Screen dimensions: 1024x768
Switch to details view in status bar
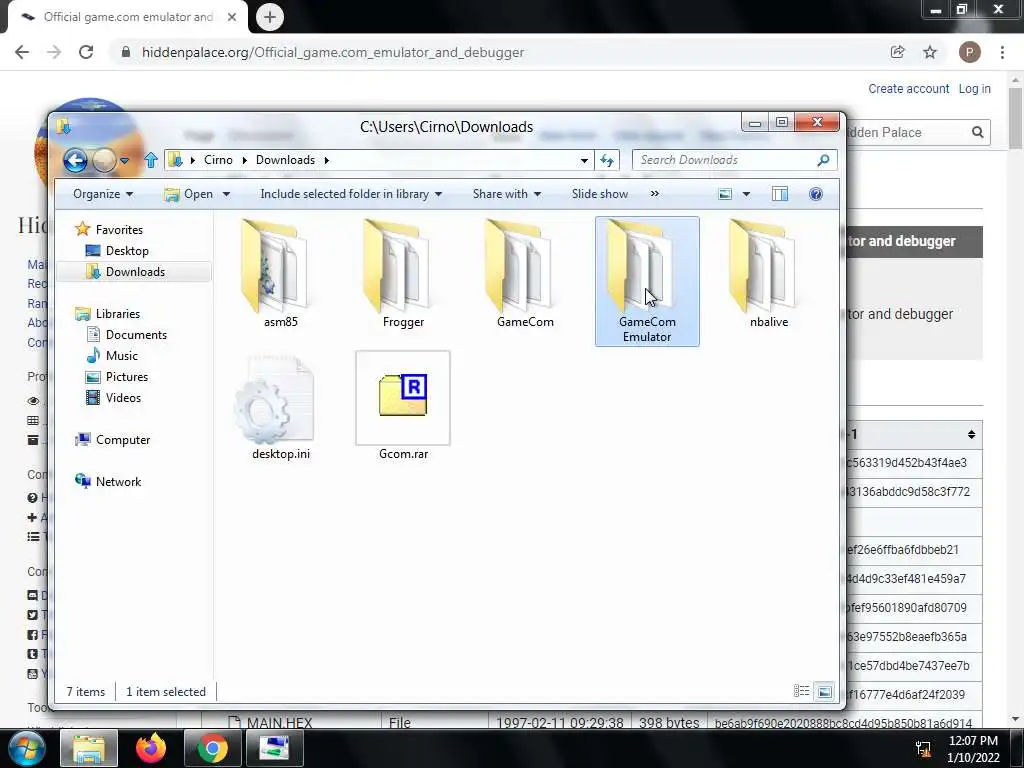pyautogui.click(x=801, y=691)
